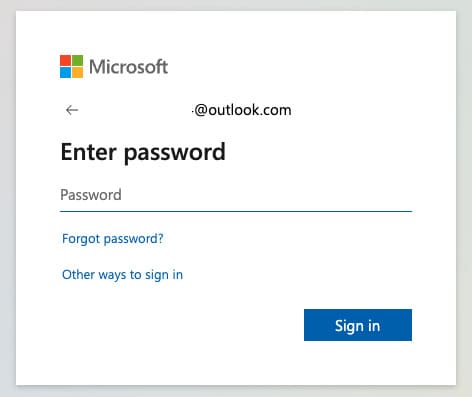Click the Microsoft four-square logo
Viewport: 472px width, 397px height.
(71, 66)
